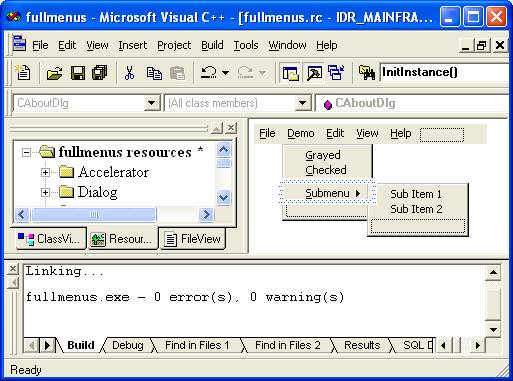Collapse the fullmenus resources tree node

26,153
